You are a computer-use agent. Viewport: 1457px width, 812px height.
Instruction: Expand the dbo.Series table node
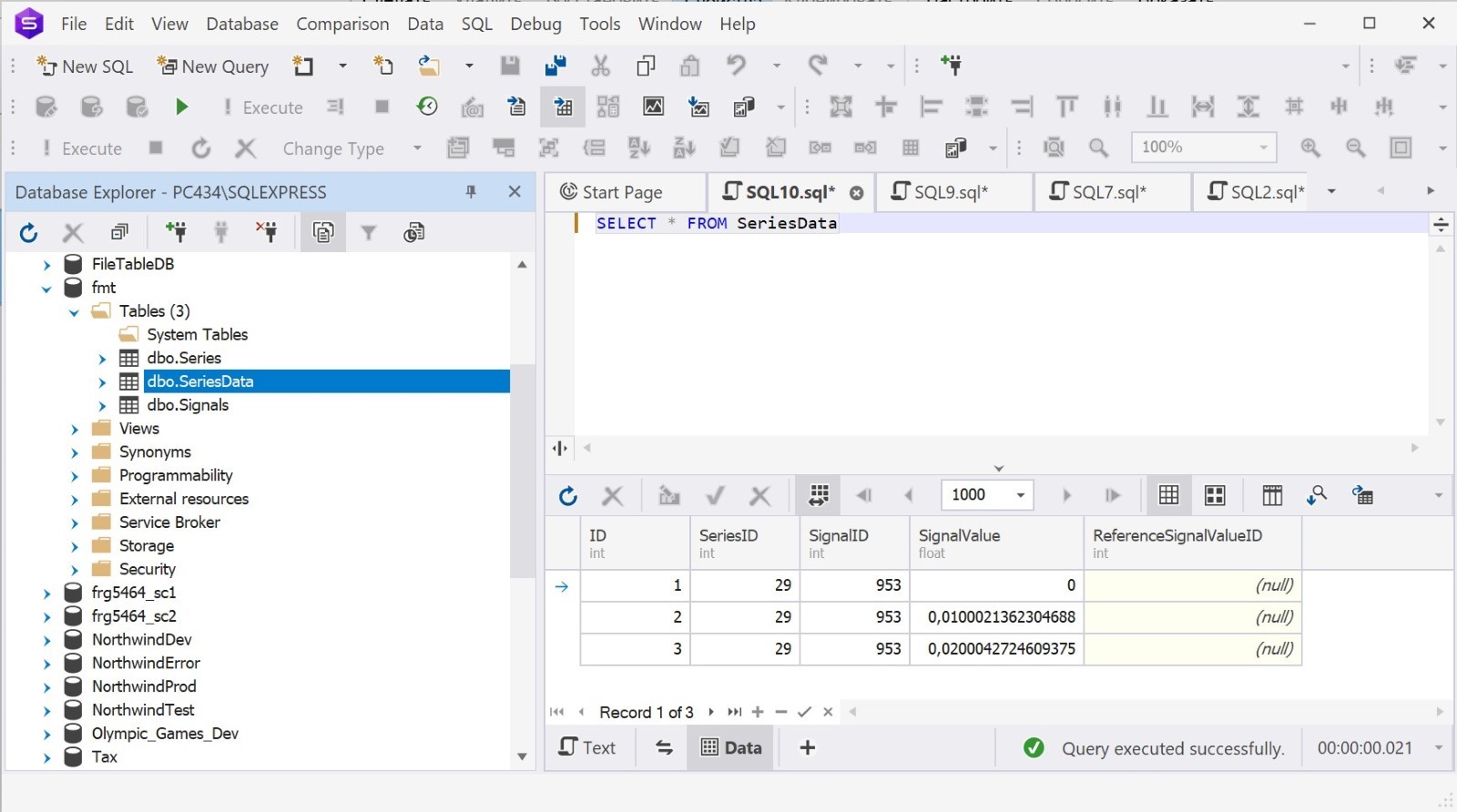click(x=102, y=359)
